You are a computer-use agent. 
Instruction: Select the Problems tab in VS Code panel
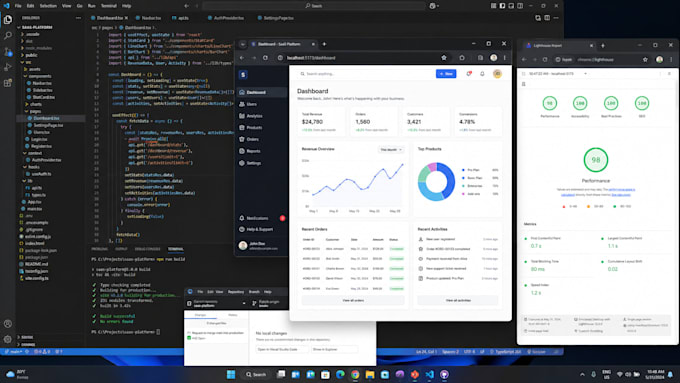pyautogui.click(x=99, y=249)
